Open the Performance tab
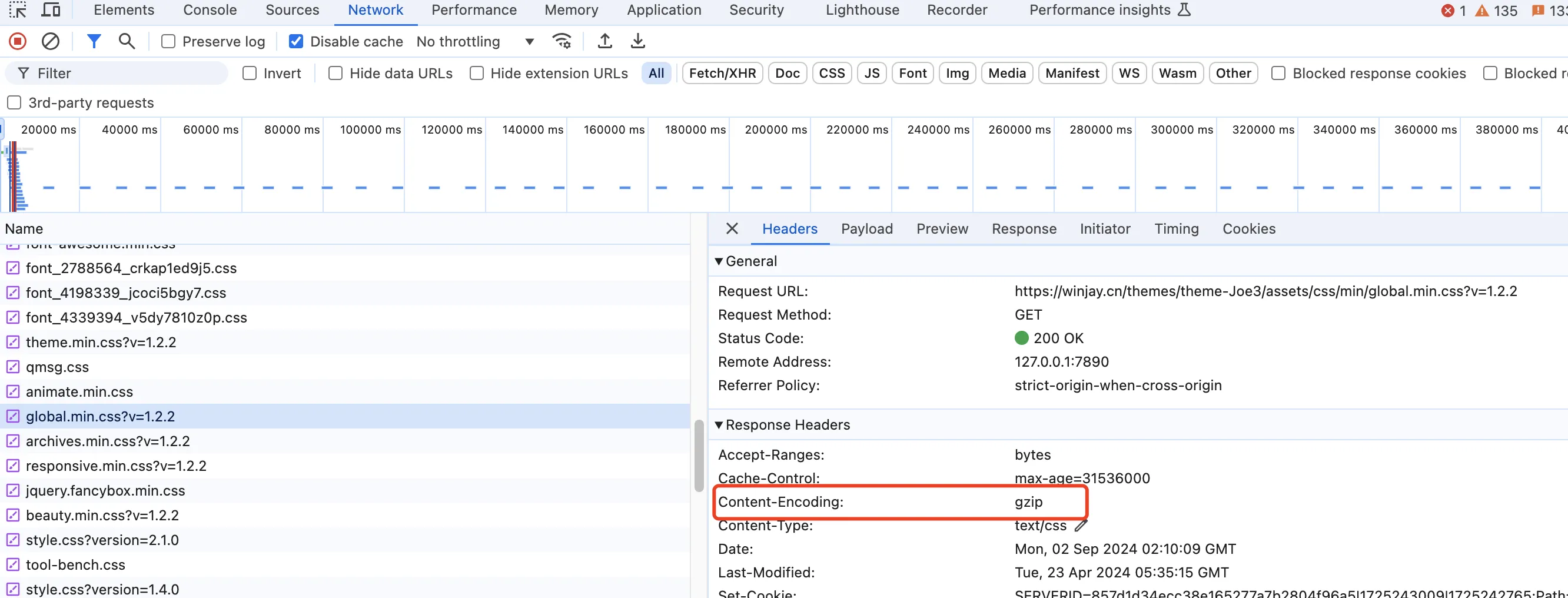Image resolution: width=1568 pixels, height=598 pixels. (474, 10)
